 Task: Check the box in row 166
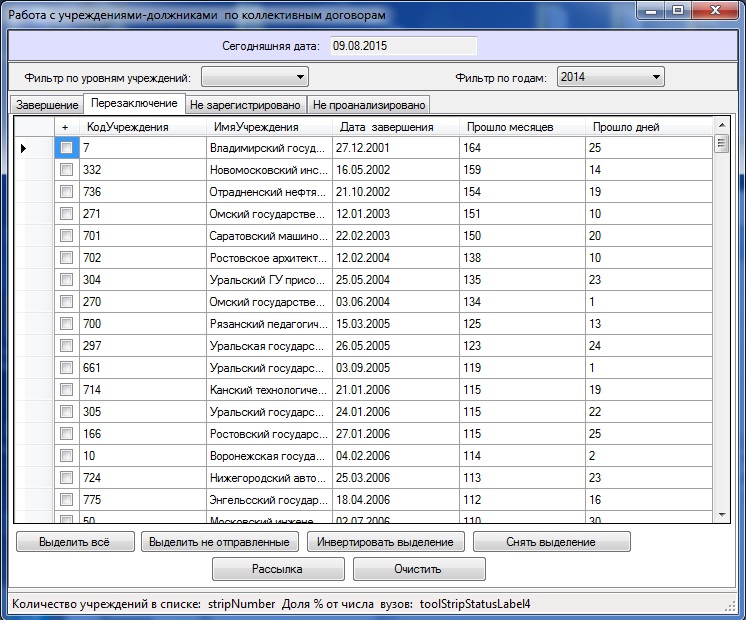[x=67, y=433]
